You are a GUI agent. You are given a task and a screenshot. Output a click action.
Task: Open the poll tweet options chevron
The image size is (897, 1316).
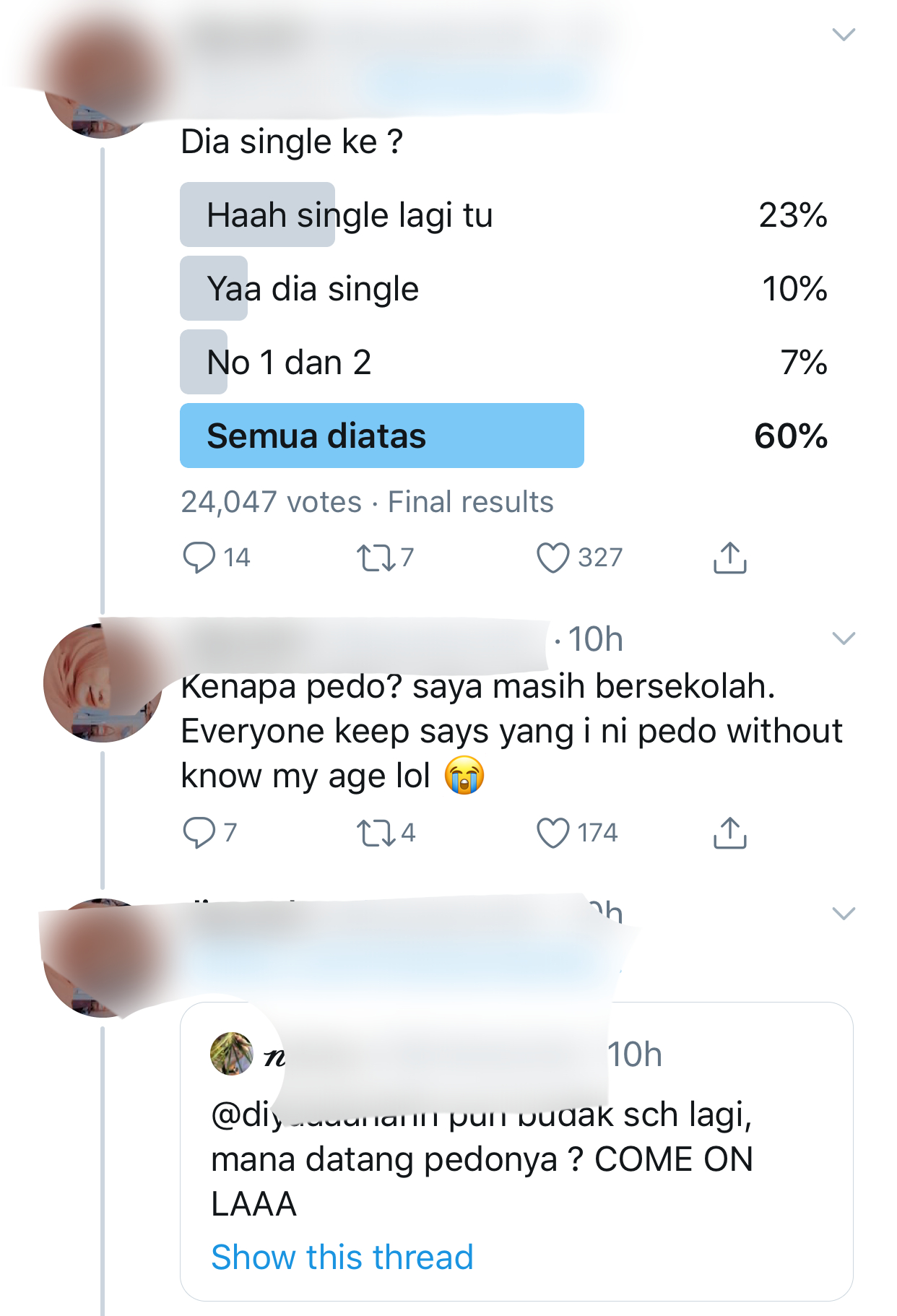point(844,34)
